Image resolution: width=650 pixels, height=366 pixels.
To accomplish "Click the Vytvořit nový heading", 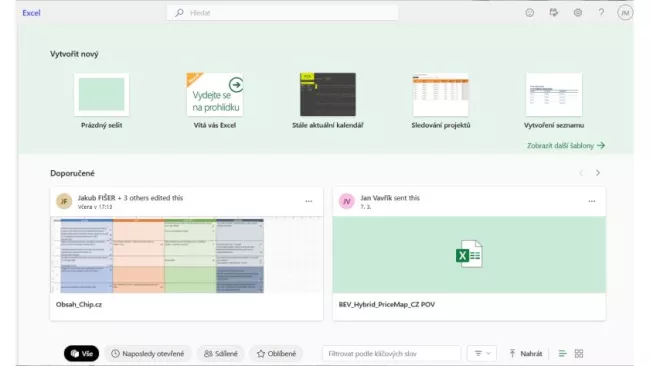I will click(x=74, y=54).
